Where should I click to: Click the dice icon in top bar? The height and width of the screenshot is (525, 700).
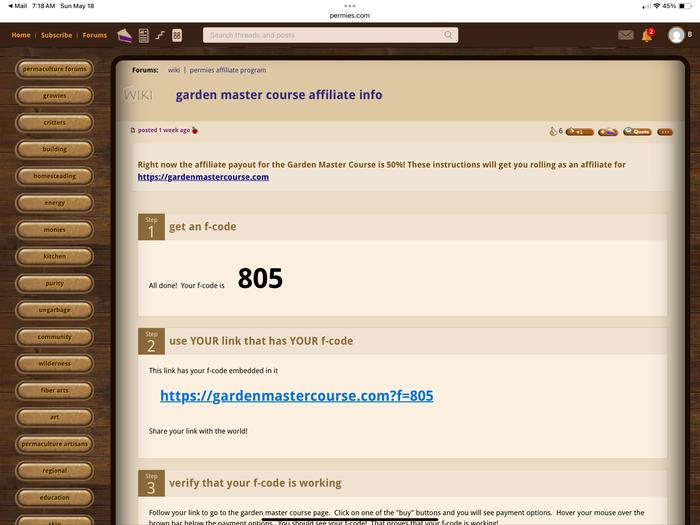[177, 35]
